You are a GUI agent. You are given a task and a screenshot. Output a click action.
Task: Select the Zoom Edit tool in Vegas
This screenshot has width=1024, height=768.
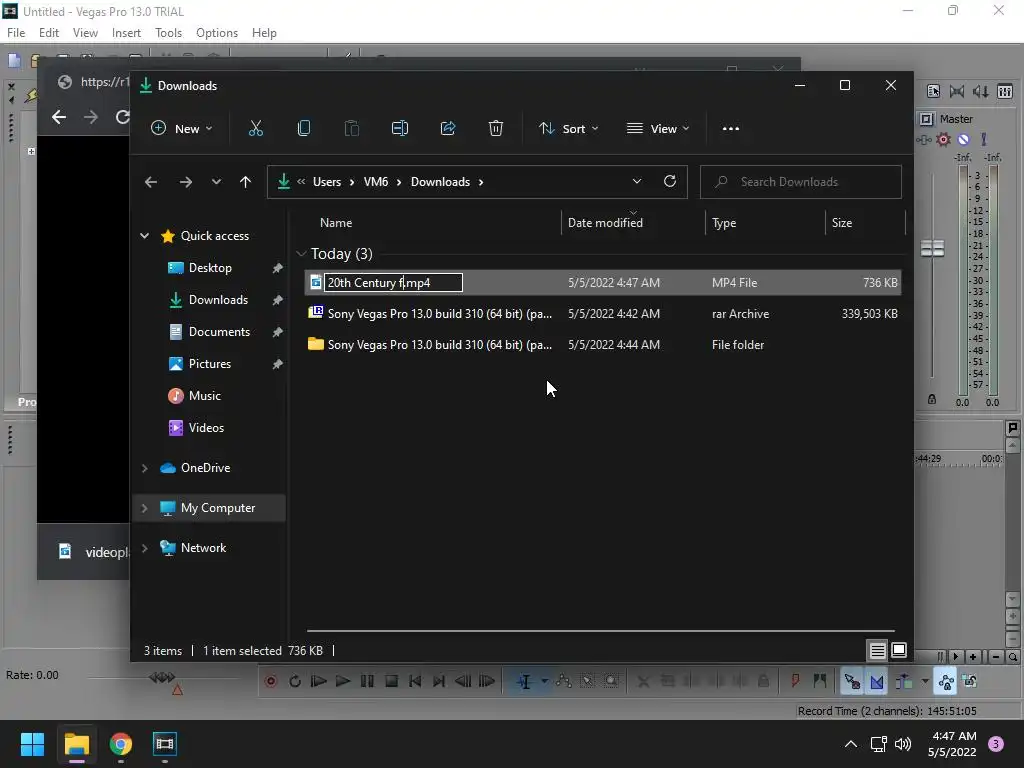tap(611, 682)
